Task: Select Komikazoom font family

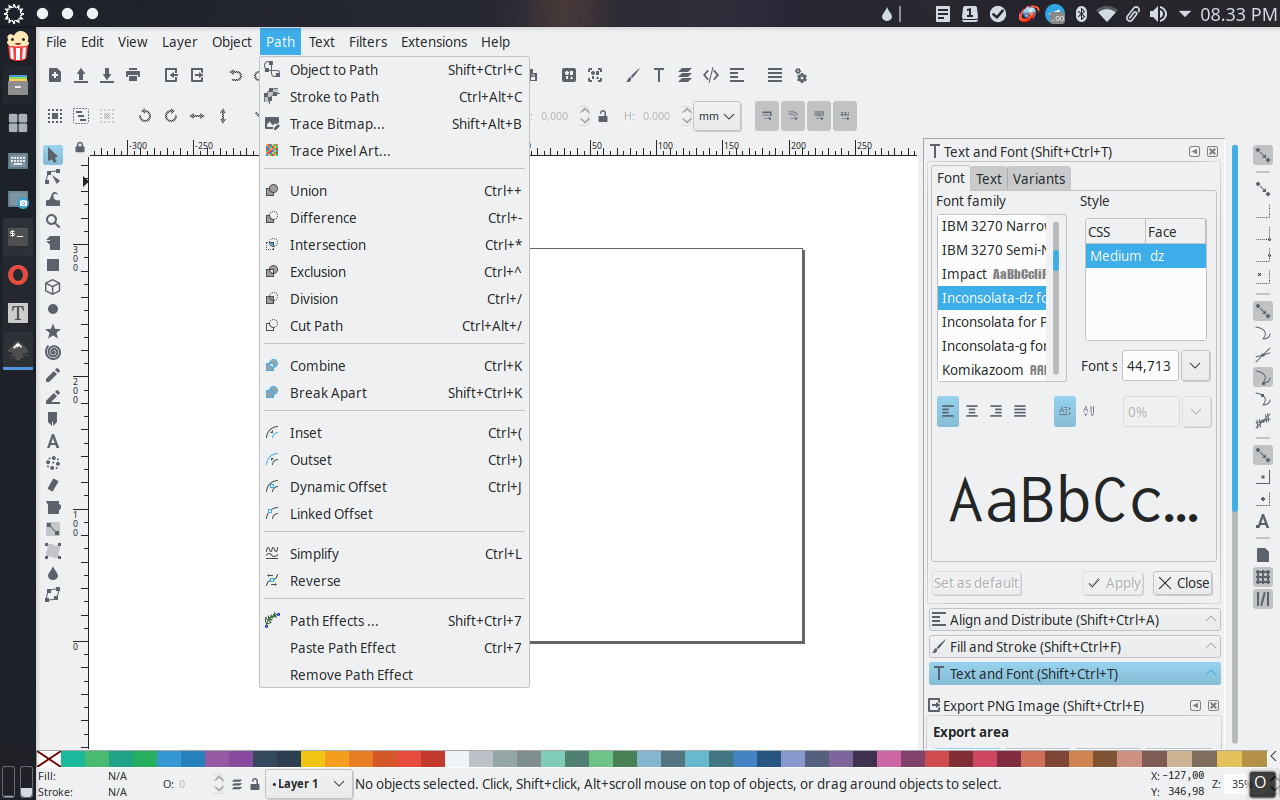Action: click(993, 370)
